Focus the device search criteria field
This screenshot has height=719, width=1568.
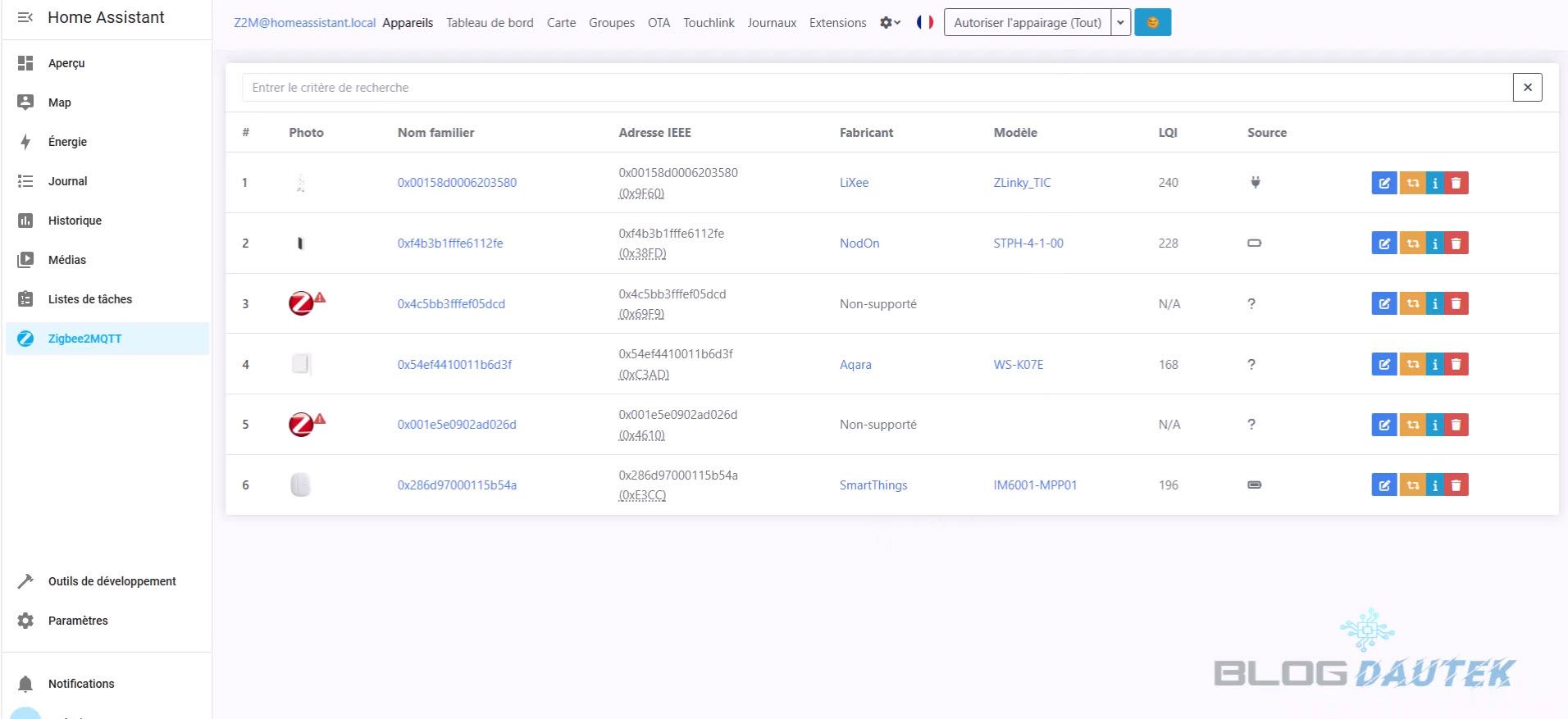click(876, 88)
